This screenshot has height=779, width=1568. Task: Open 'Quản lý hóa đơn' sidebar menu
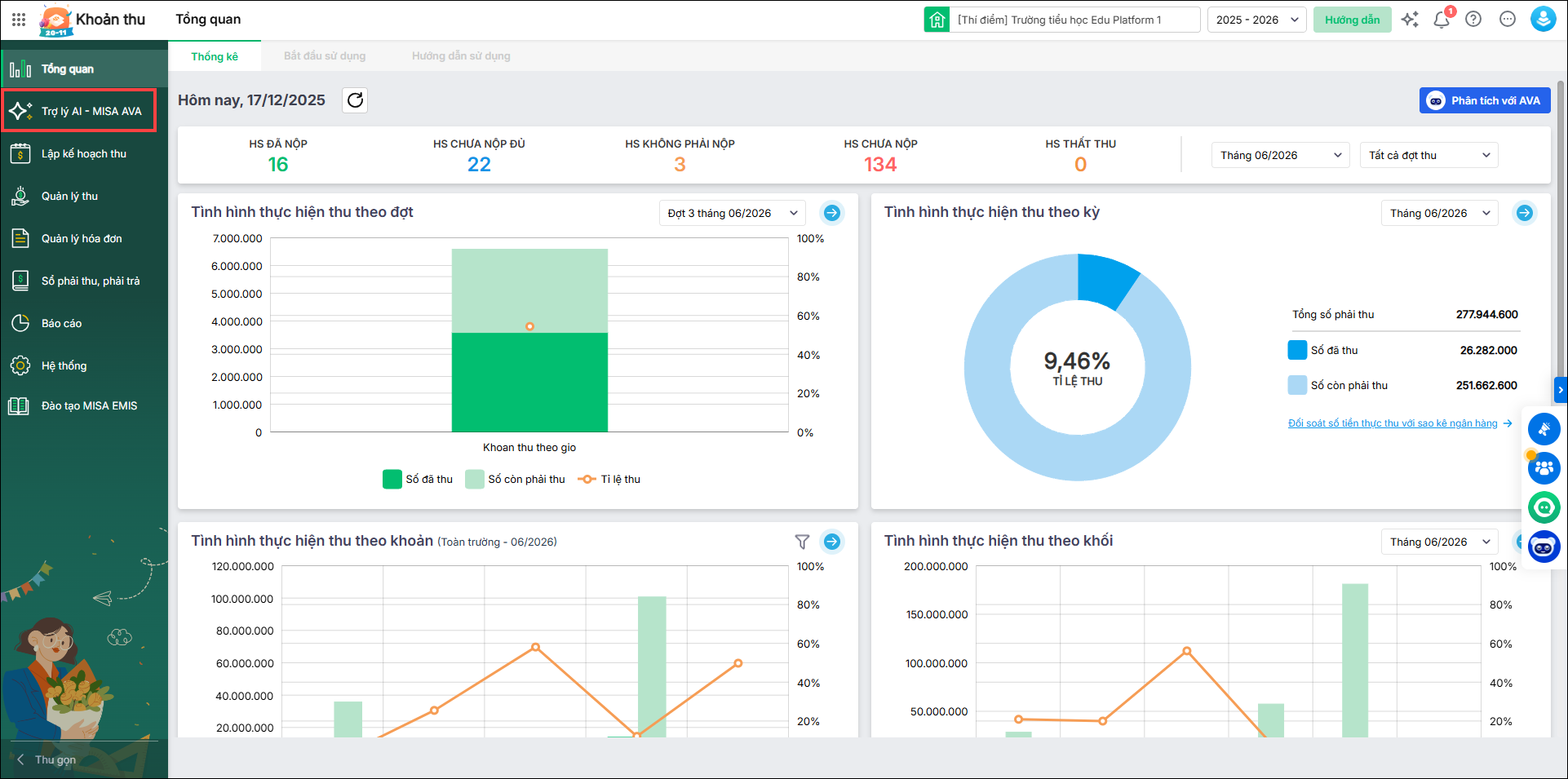[x=82, y=238]
